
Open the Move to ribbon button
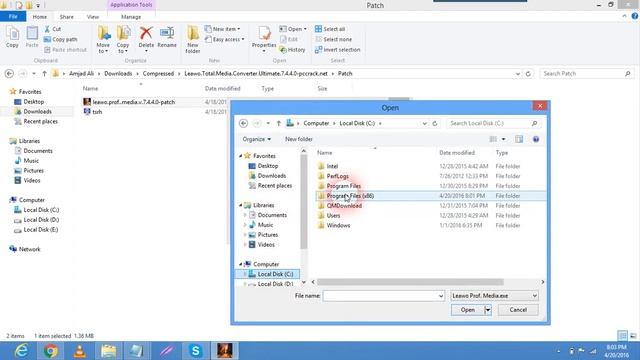tap(103, 40)
